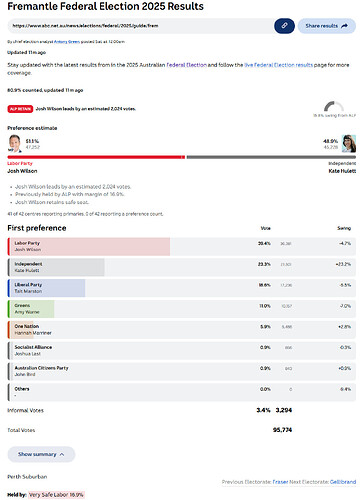
Task: Click the Labor Party Josh Wilson row
Action: coord(182,247)
